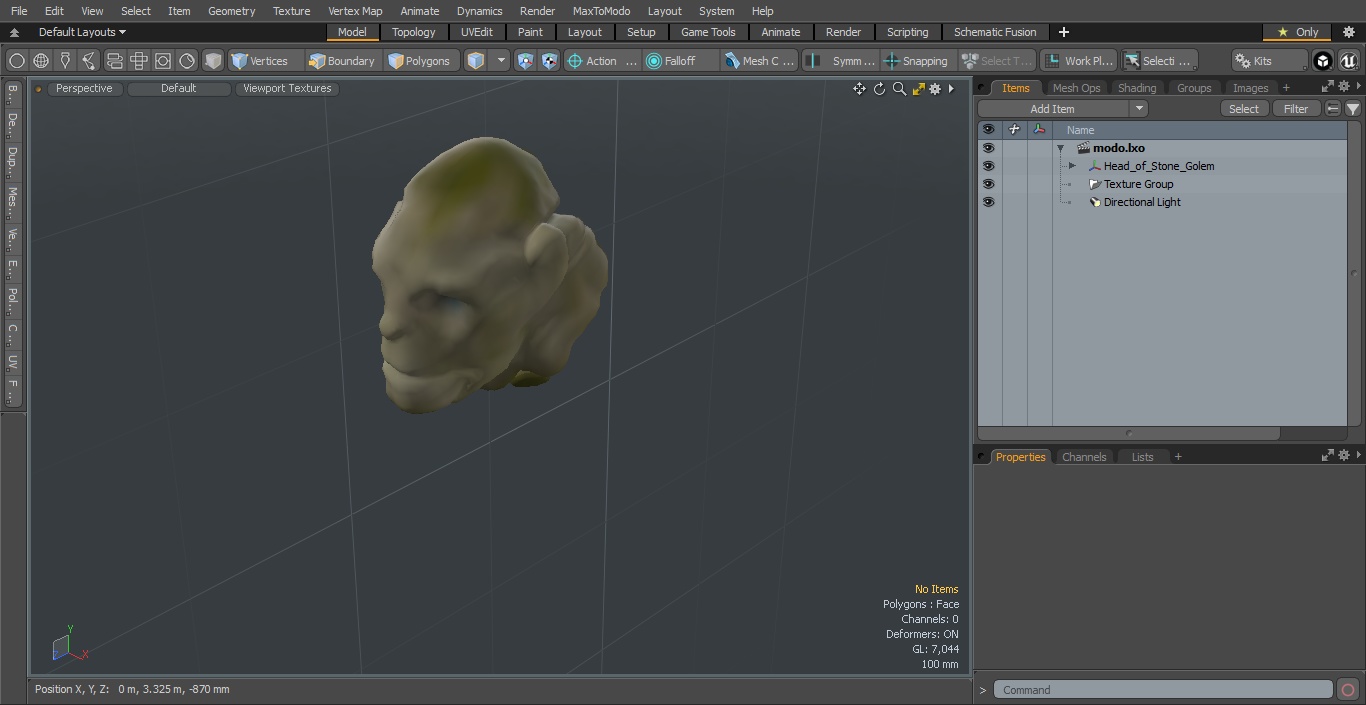Image resolution: width=1366 pixels, height=705 pixels.
Task: Switch to the Shading tab
Action: [1136, 88]
